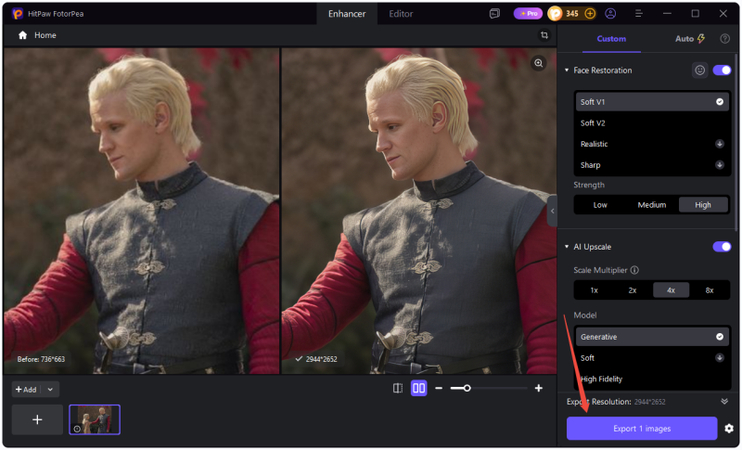This screenshot has height=450, width=742.
Task: Click the HitPaw FotorPea logo
Action: tap(18, 14)
